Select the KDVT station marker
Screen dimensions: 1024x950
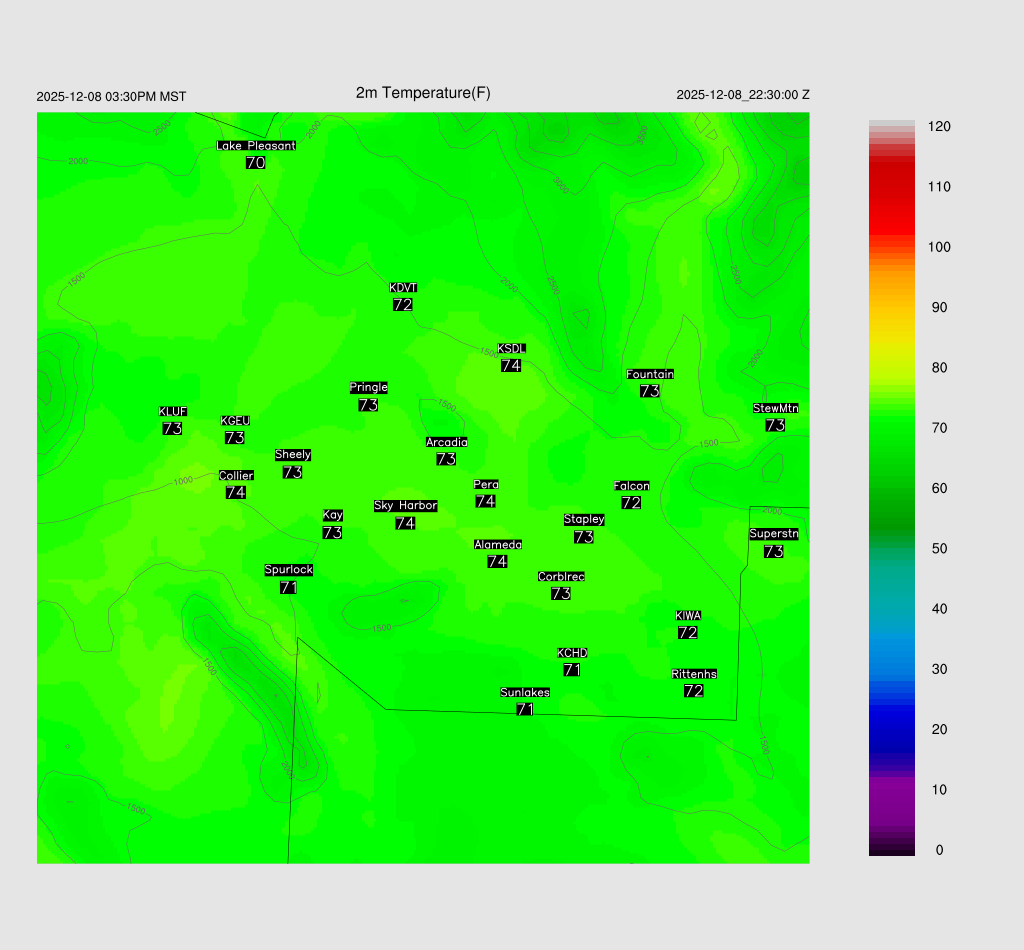tap(403, 288)
